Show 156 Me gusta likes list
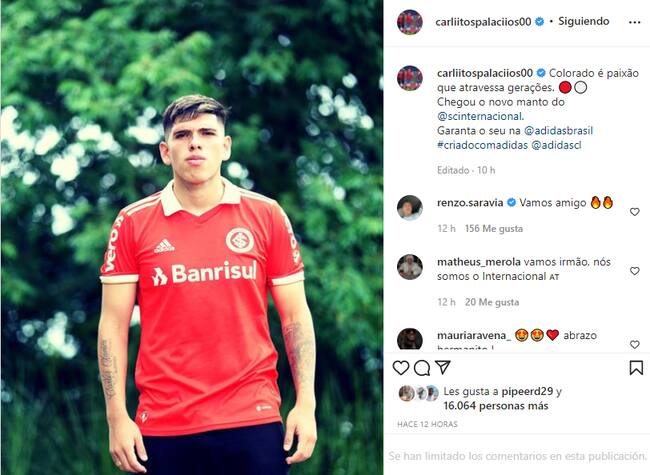This screenshot has height=475, width=650. point(494,229)
